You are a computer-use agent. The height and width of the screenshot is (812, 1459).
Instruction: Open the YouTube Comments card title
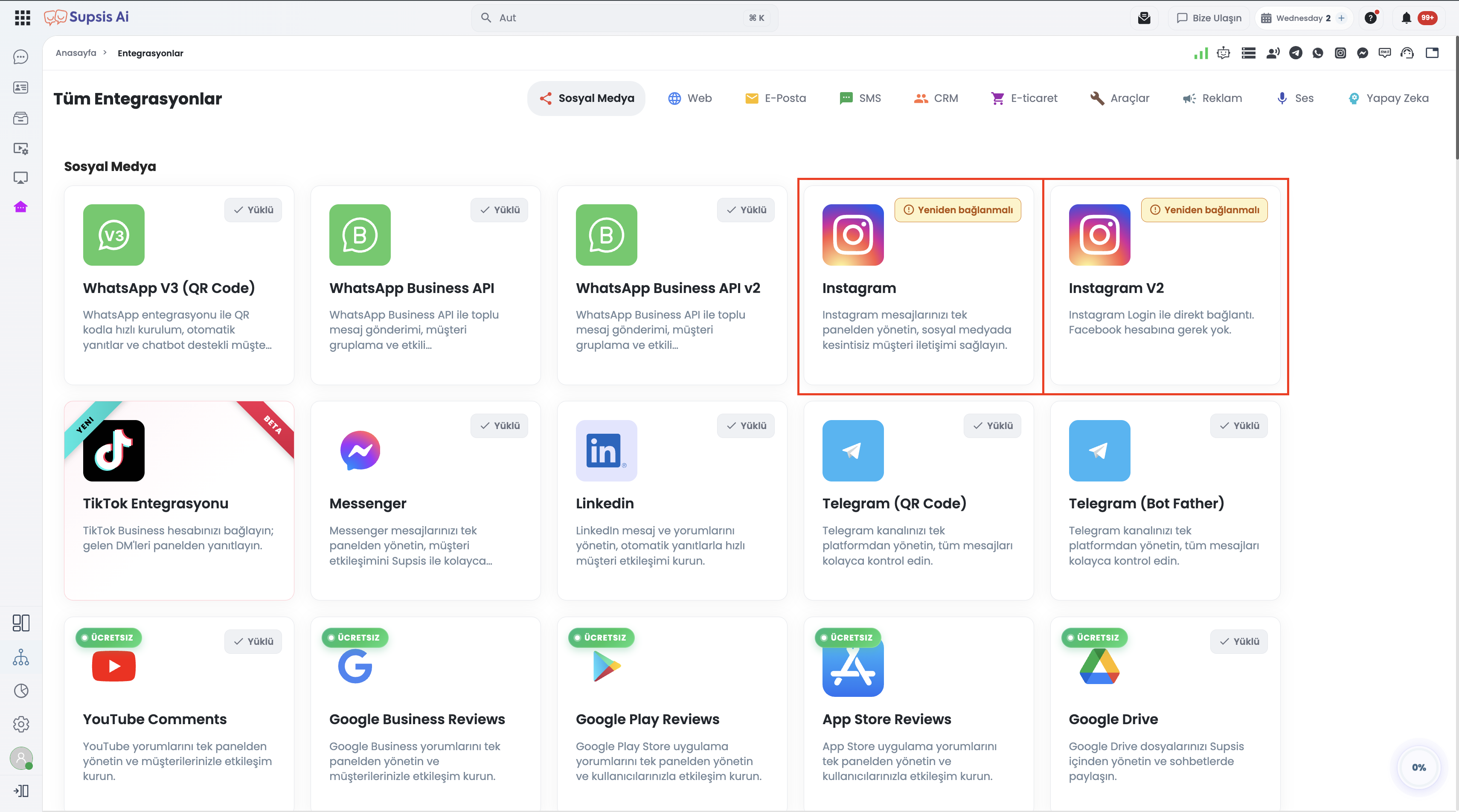(154, 719)
